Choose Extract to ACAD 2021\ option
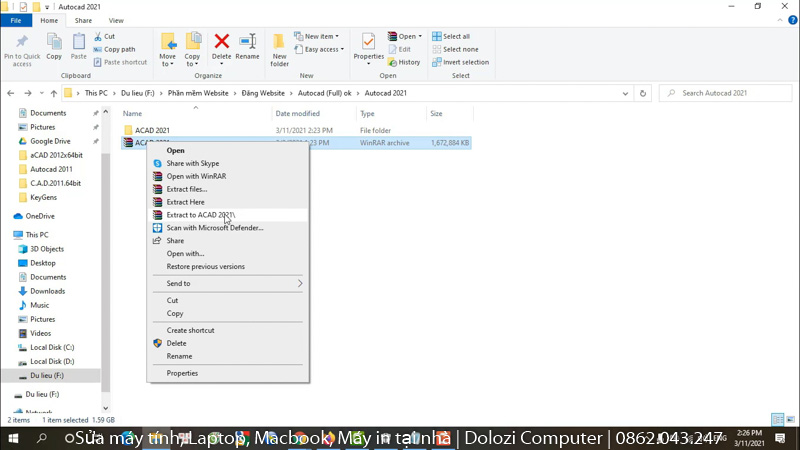This screenshot has height=450, width=800. 228,215
